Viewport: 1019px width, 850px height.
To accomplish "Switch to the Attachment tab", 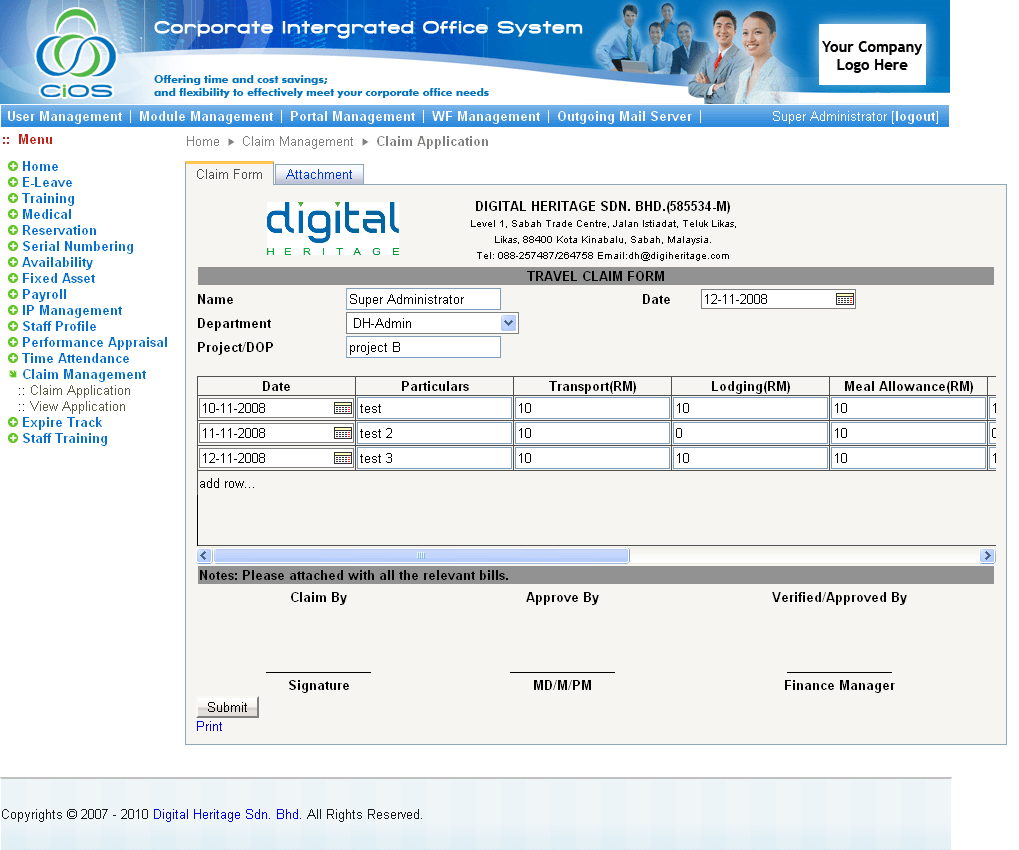I will pos(319,174).
